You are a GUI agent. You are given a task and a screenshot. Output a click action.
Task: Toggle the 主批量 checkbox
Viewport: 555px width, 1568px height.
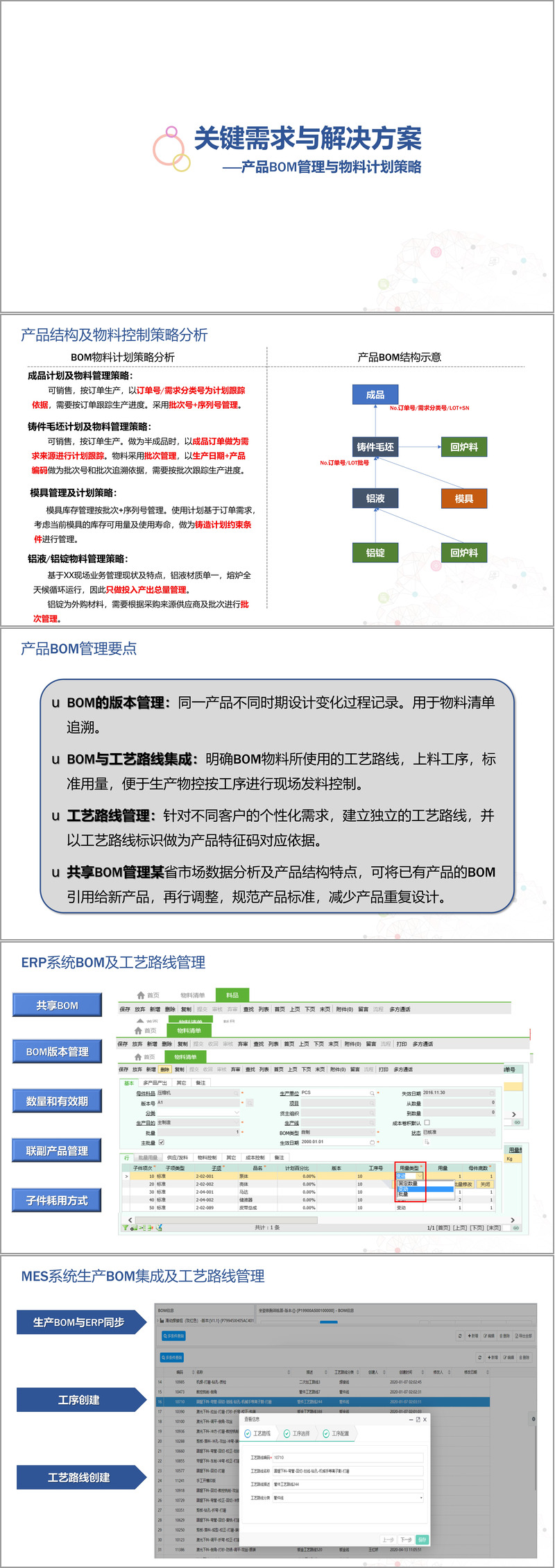[161, 1142]
